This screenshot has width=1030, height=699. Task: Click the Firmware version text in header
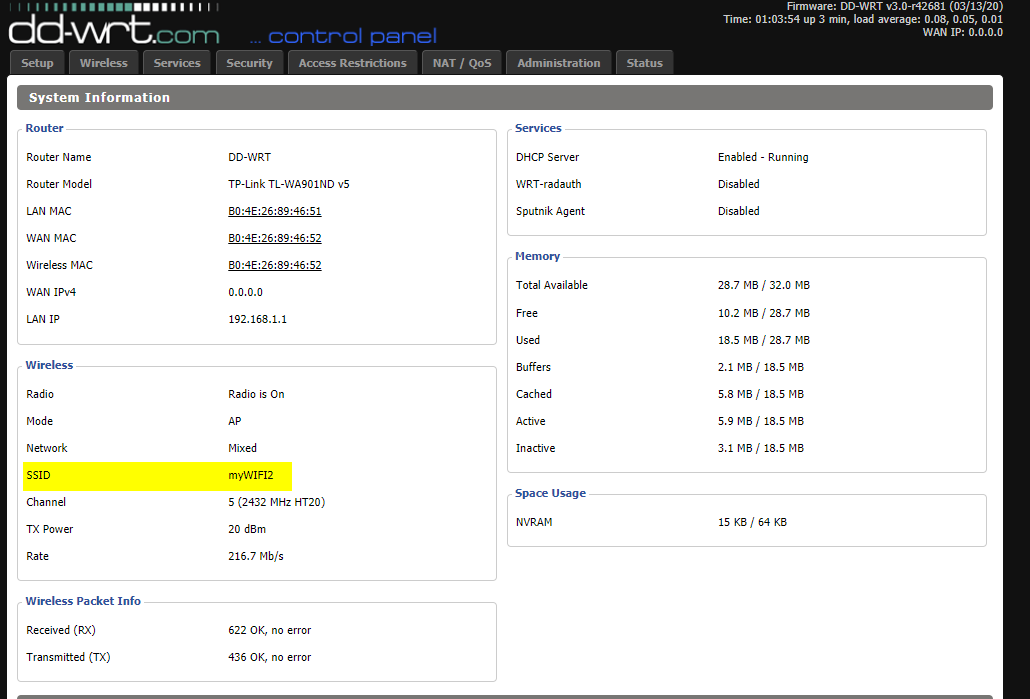point(895,6)
